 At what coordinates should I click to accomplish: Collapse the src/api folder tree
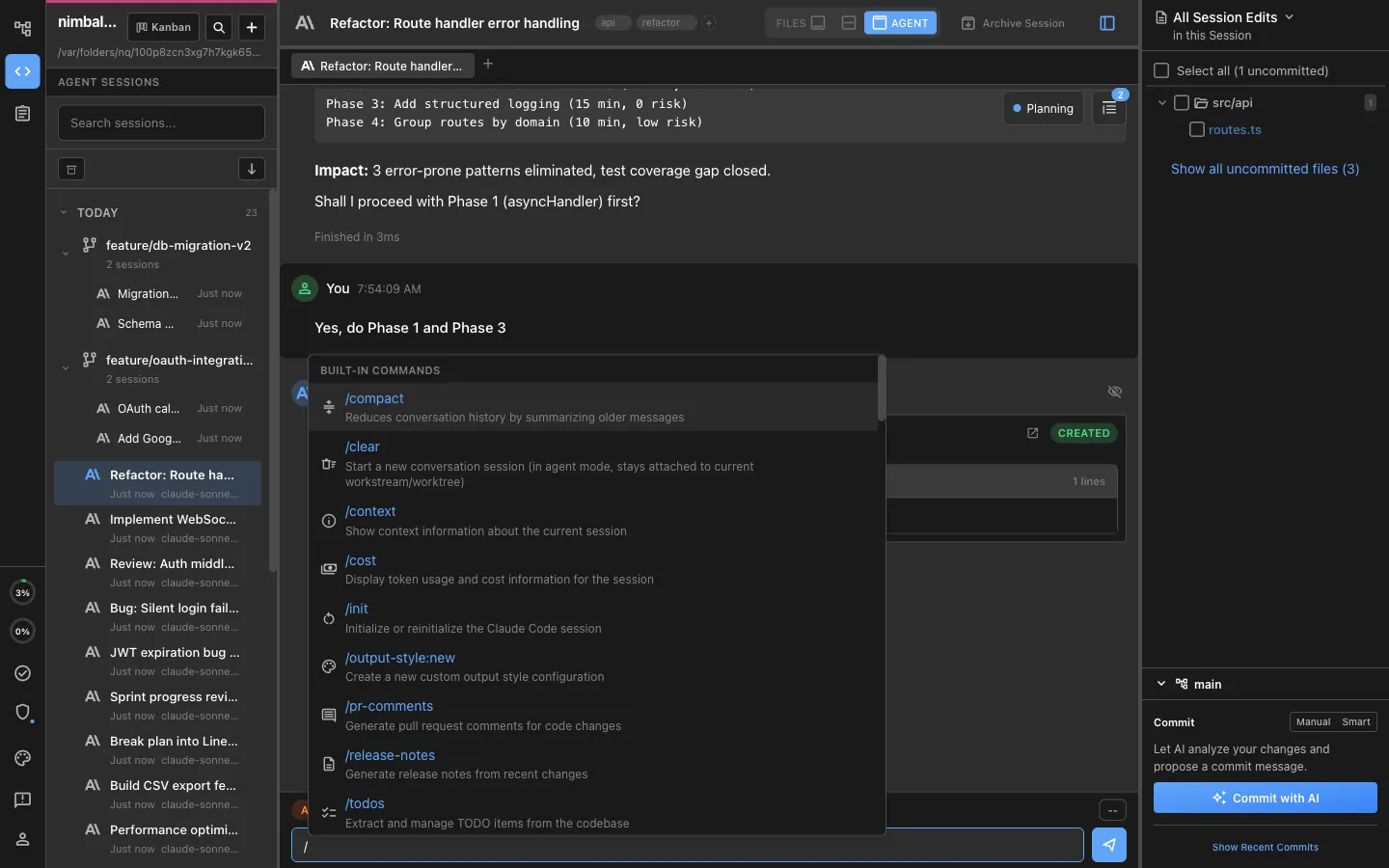click(1161, 102)
